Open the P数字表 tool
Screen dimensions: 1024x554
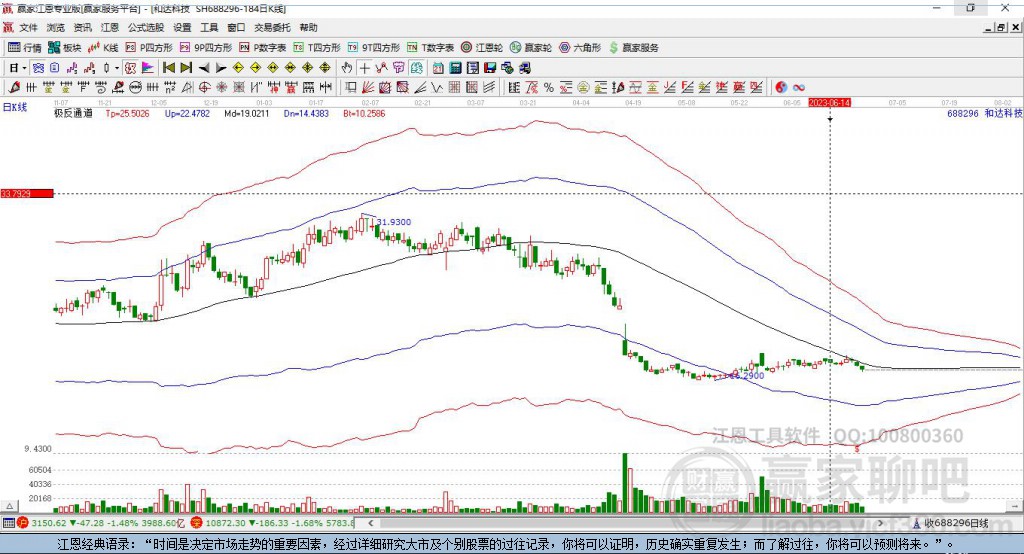[x=263, y=48]
